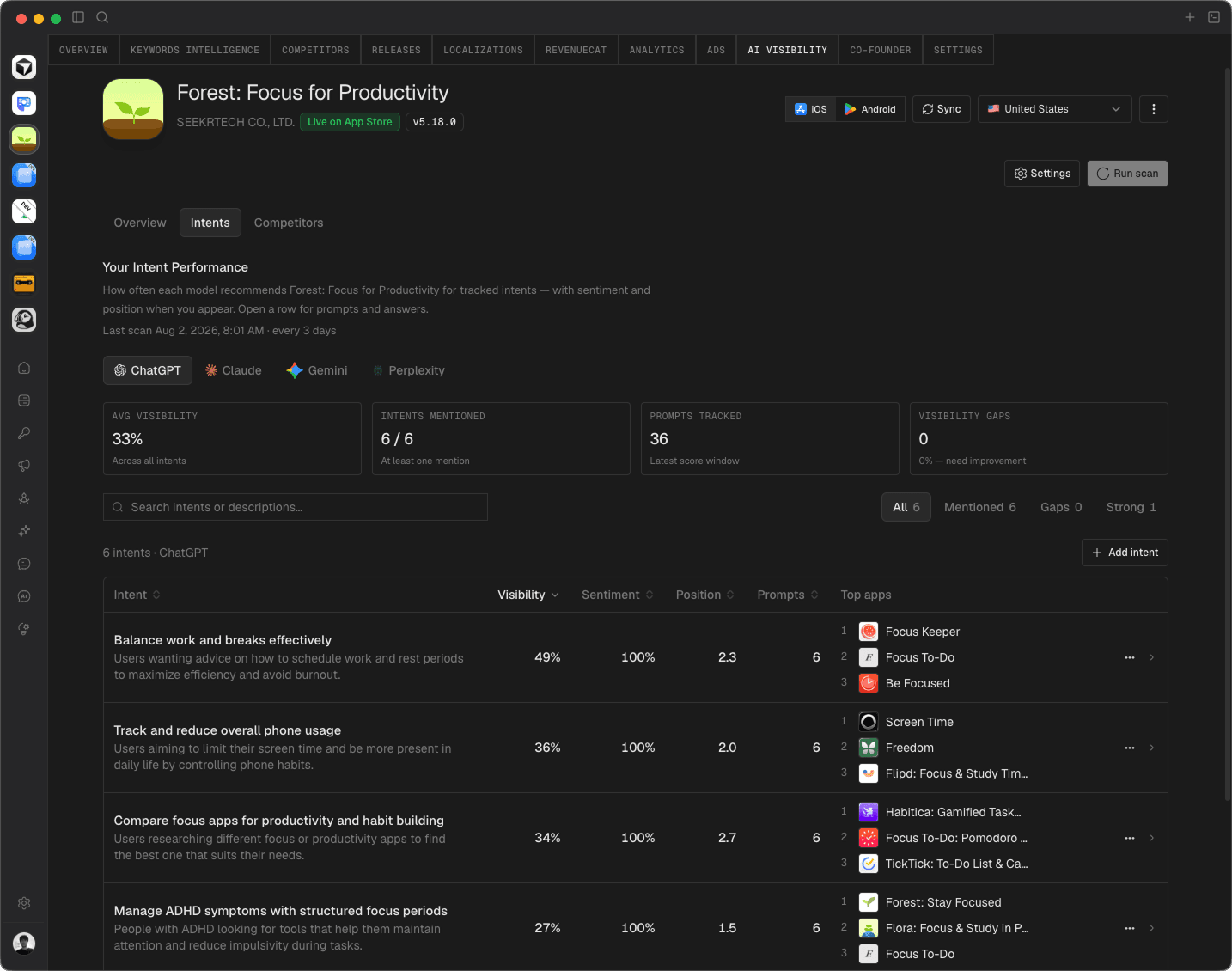Click the key keywords icon in sidebar
The height and width of the screenshot is (971, 1232).
24,433
